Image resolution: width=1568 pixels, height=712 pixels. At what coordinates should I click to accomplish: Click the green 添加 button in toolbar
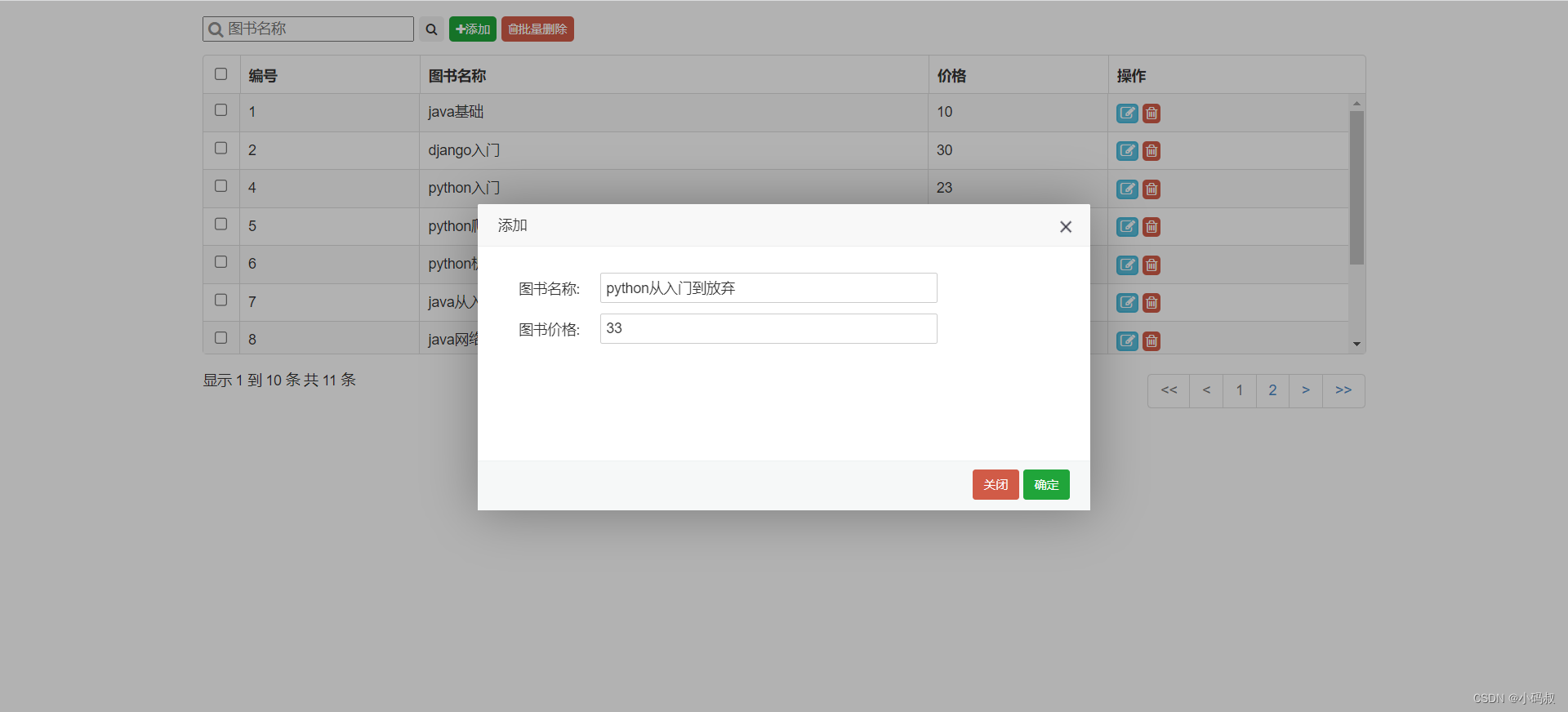click(473, 29)
